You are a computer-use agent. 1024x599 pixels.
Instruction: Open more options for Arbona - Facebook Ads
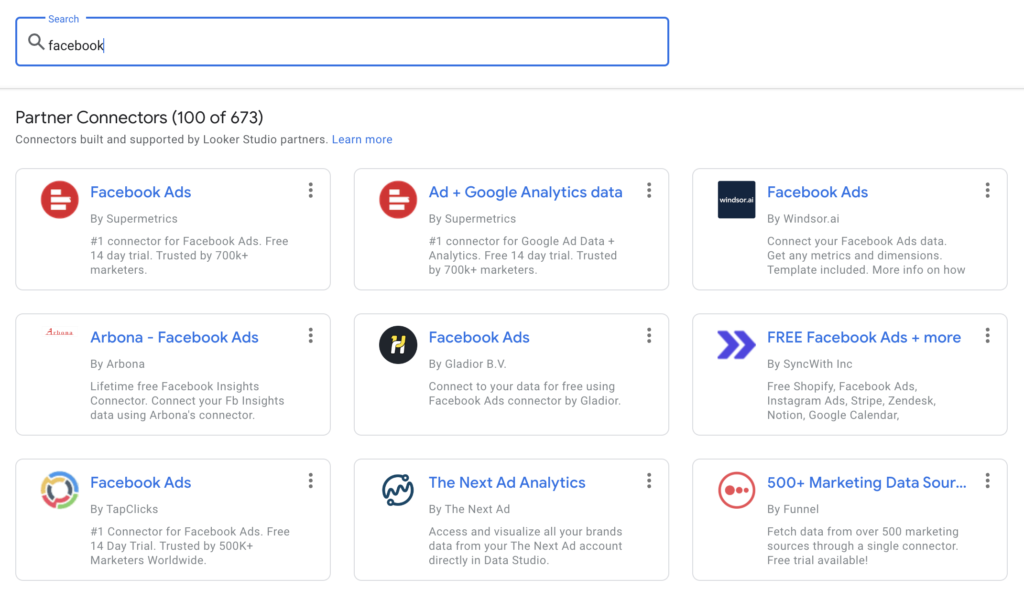tap(311, 335)
